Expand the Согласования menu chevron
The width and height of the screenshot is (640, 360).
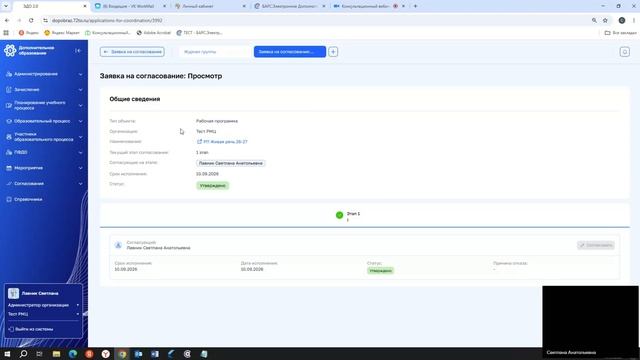(80, 184)
